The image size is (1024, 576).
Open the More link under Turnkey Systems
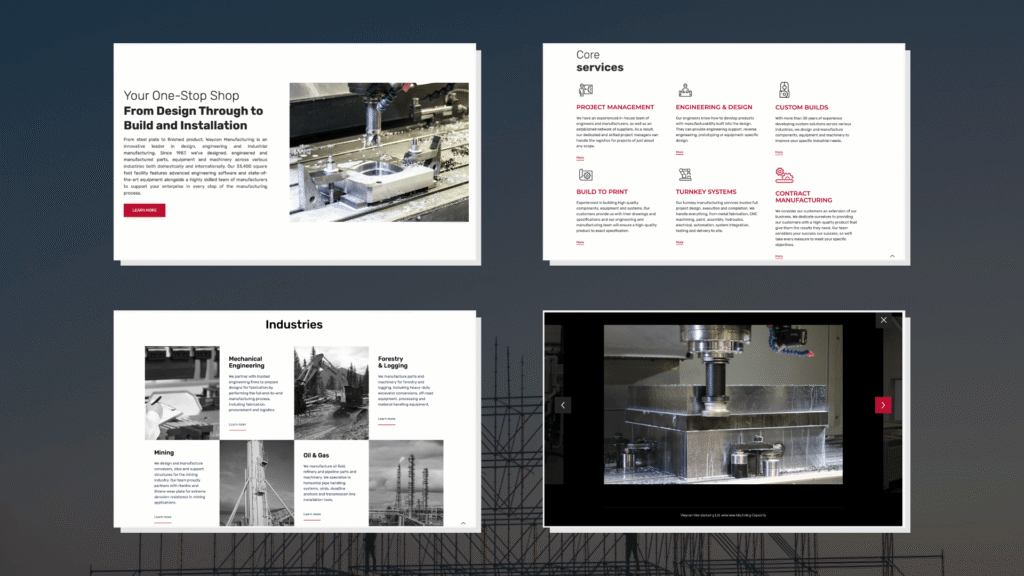point(679,242)
